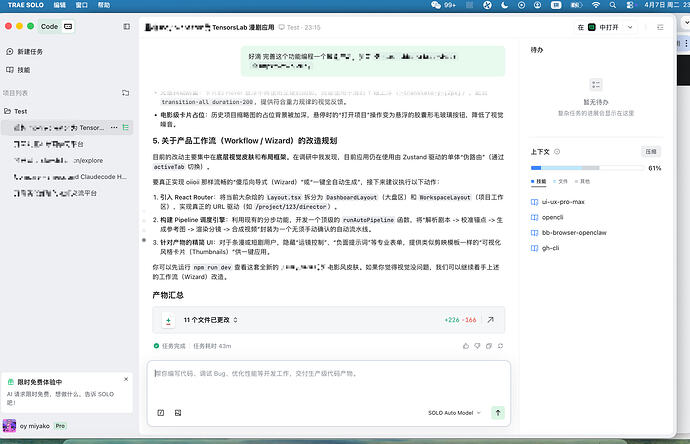This screenshot has height=444, width=690.
Task: Open changes via arrow icon beside +226 -166
Action: [x=491, y=320]
